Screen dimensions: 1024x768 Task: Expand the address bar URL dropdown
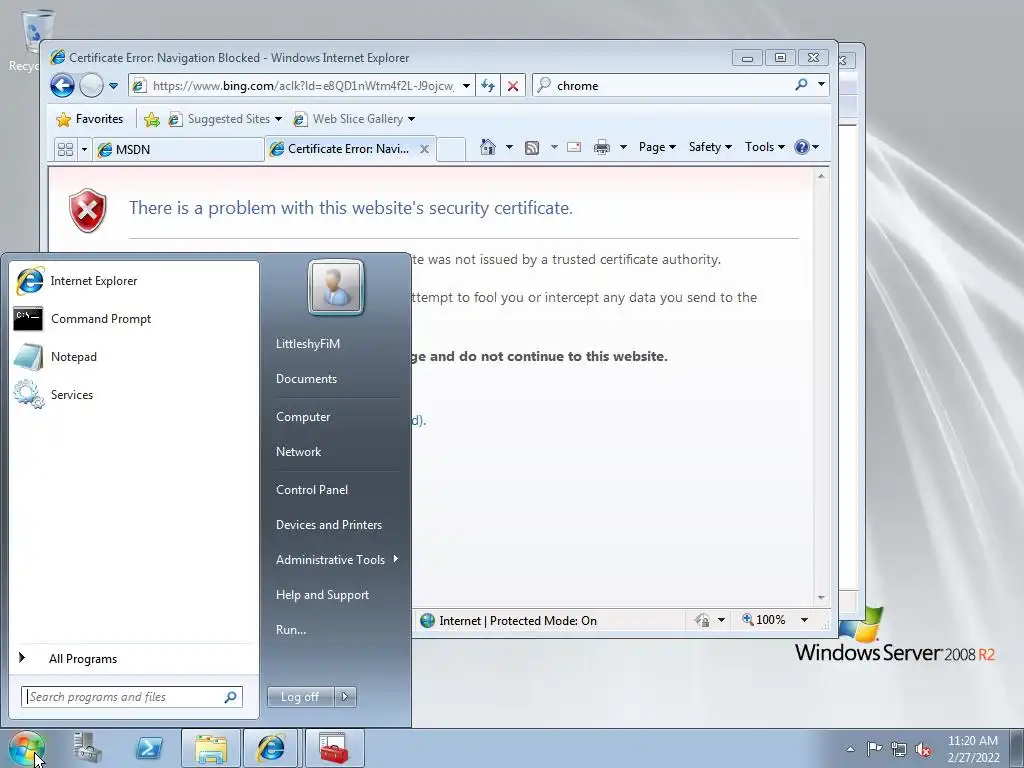tap(466, 86)
